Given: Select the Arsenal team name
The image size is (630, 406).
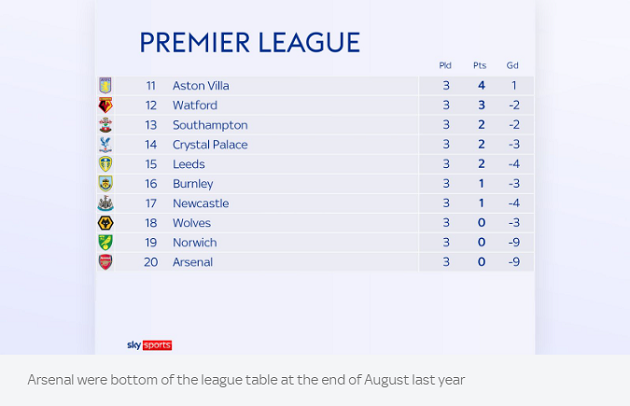Looking at the screenshot, I should click(x=192, y=262).
